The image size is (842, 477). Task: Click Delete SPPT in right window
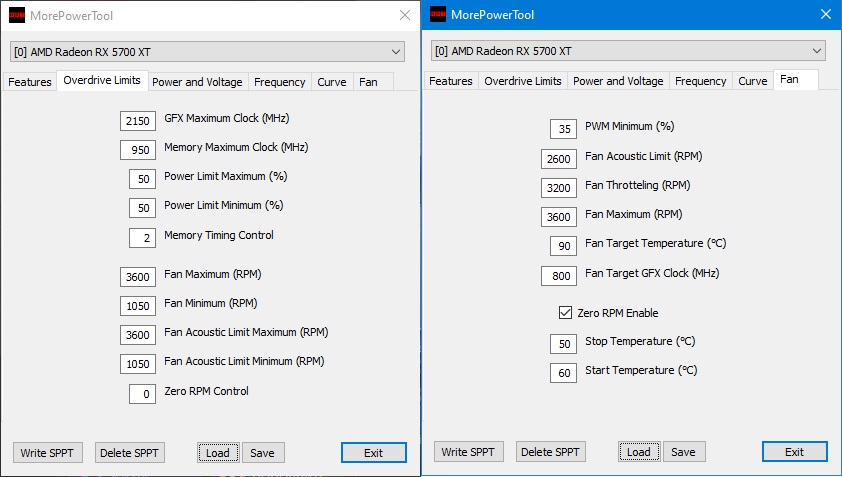(x=551, y=452)
